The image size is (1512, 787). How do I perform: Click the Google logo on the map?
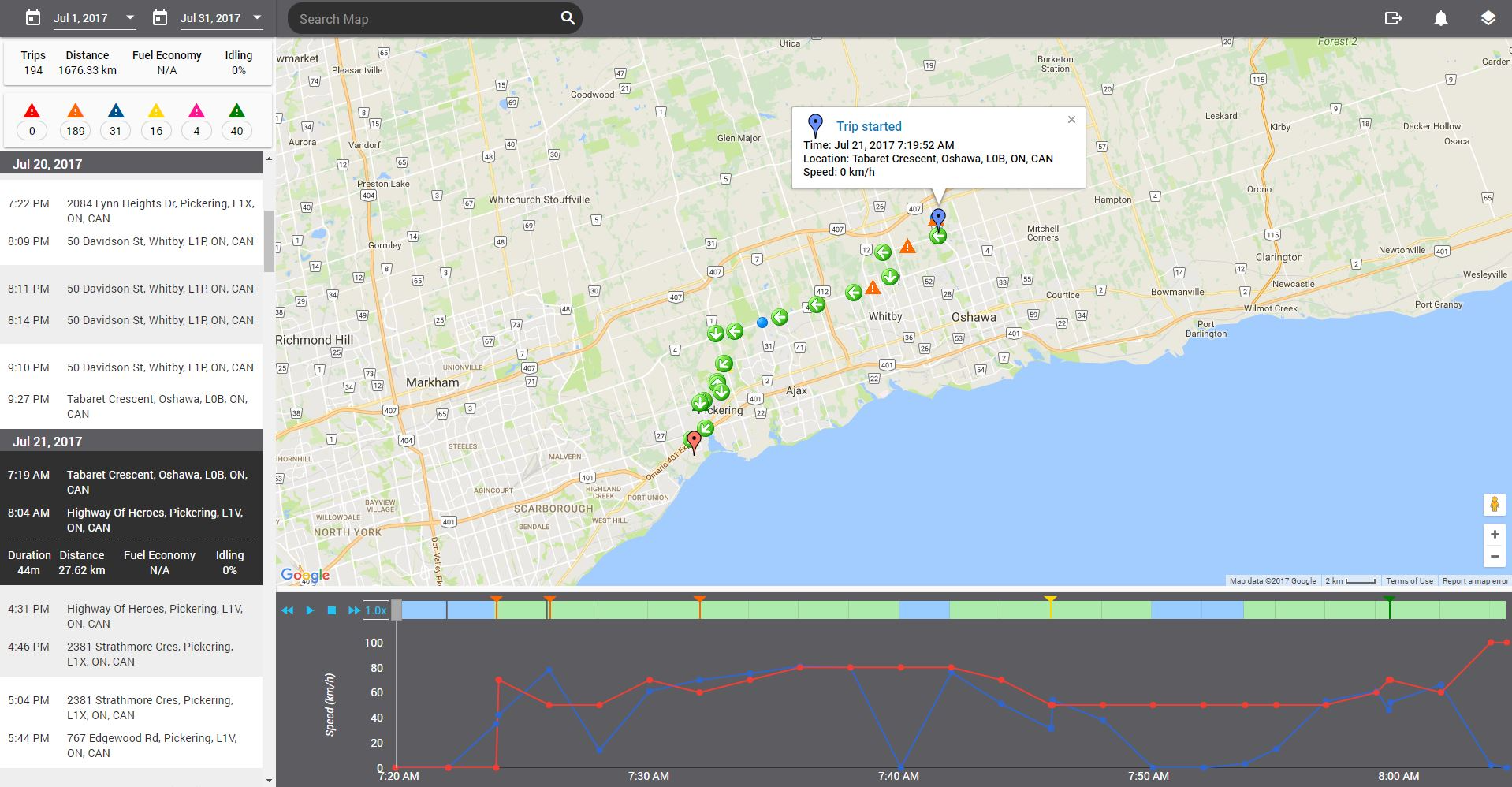coord(305,575)
